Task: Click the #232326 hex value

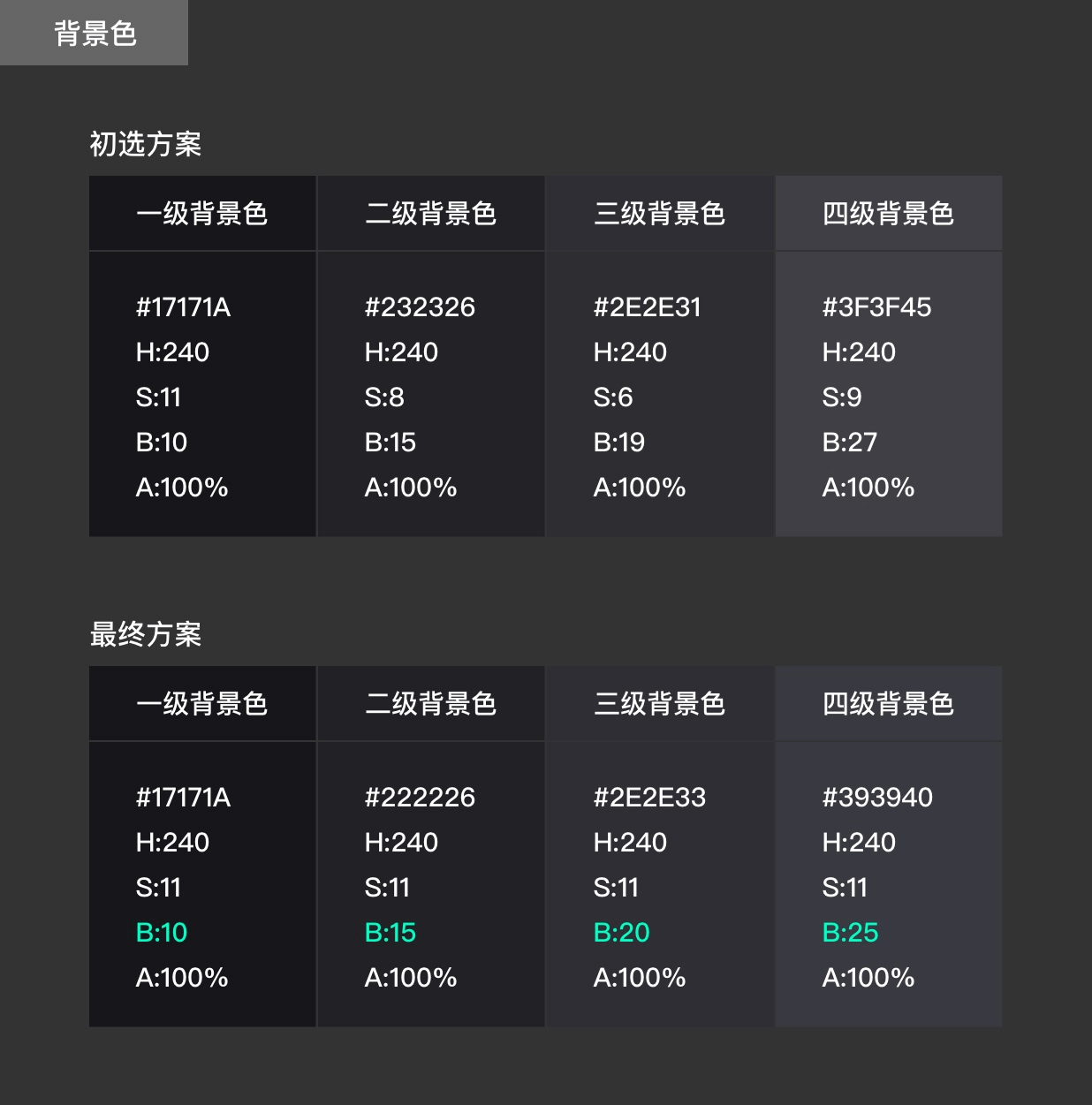Action: coord(420,307)
